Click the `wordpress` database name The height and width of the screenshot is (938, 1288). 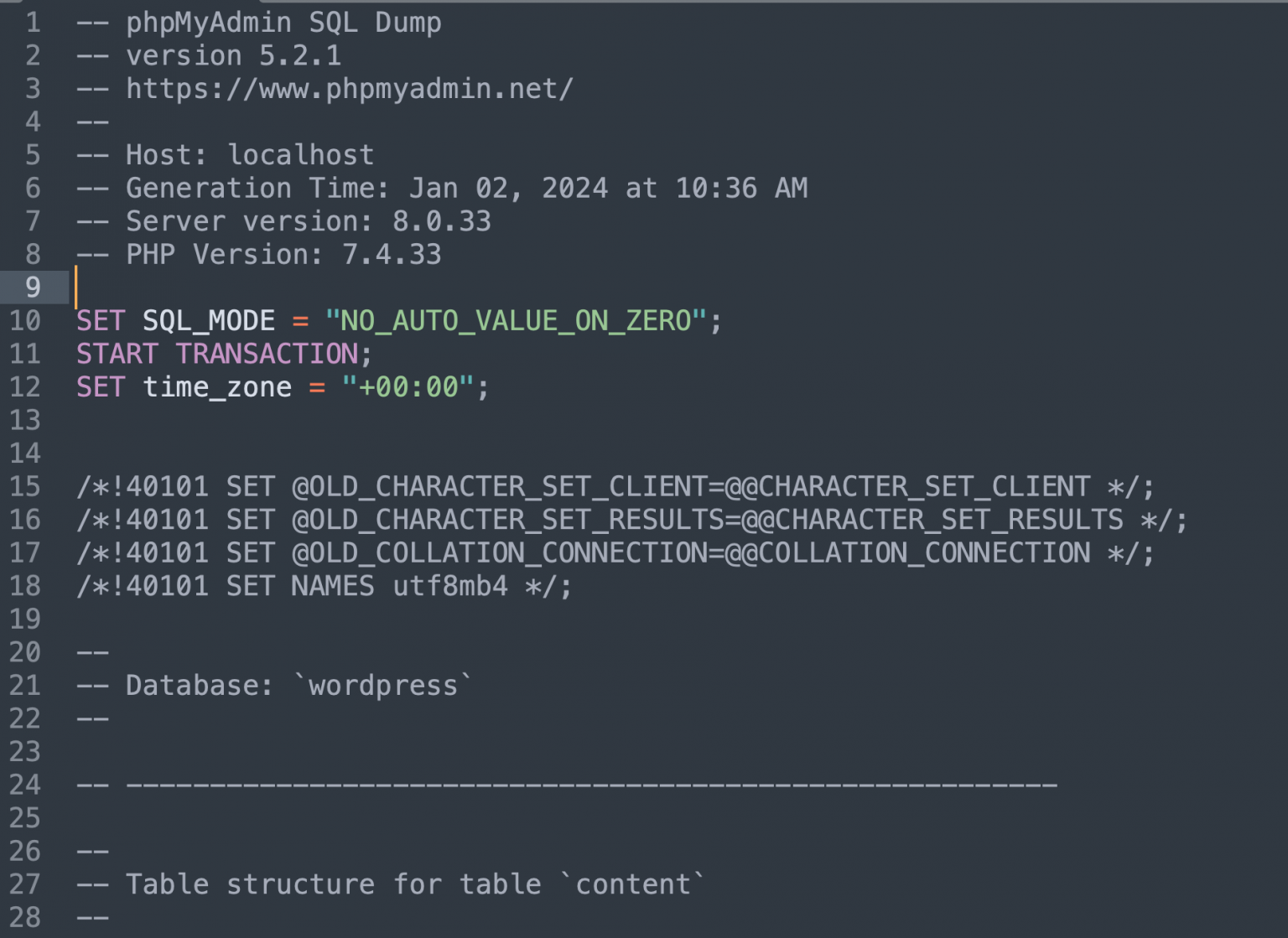point(382,686)
